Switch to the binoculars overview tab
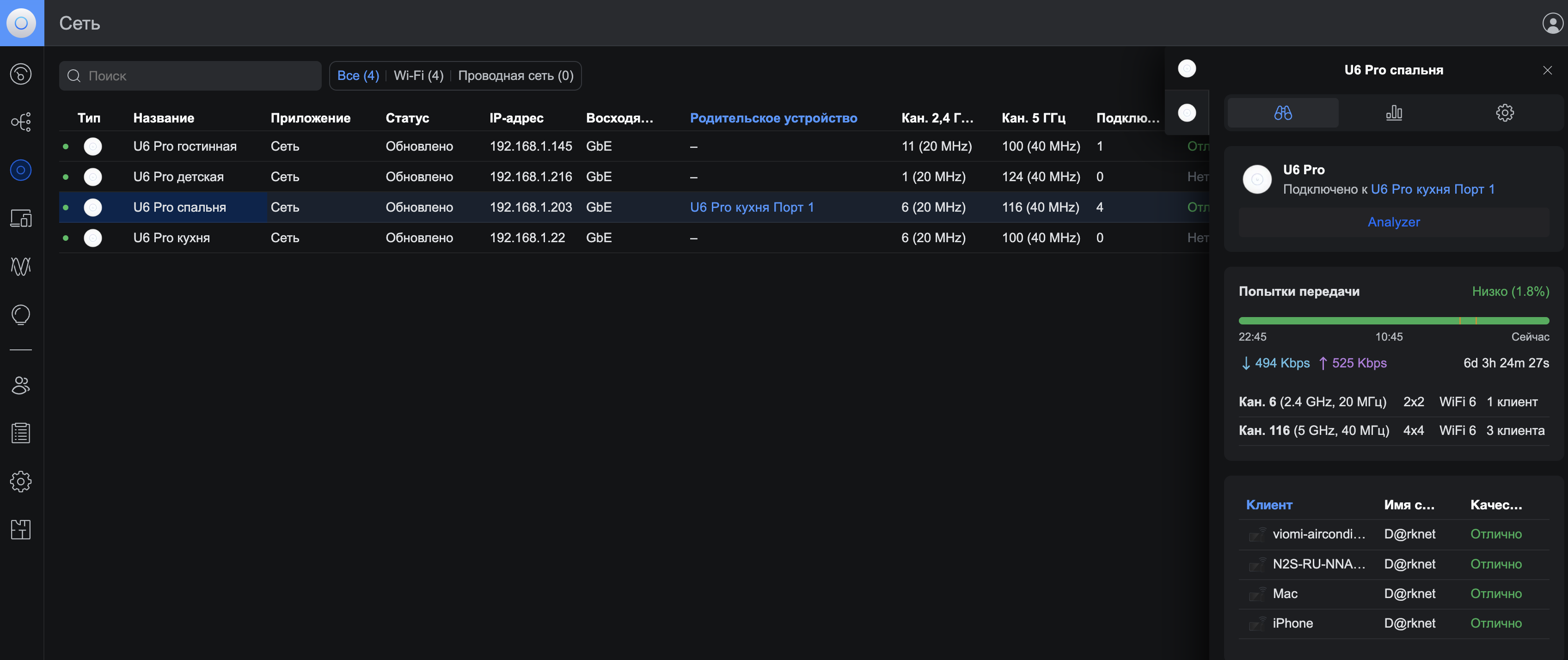Viewport: 1568px width, 660px height. click(x=1282, y=113)
